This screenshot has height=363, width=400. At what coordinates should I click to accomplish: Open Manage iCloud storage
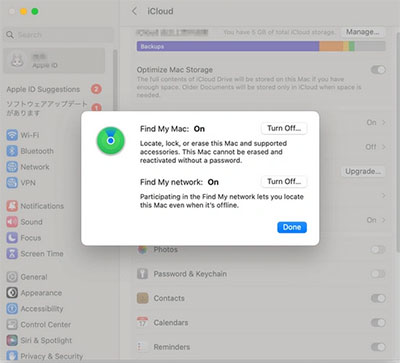click(x=362, y=32)
